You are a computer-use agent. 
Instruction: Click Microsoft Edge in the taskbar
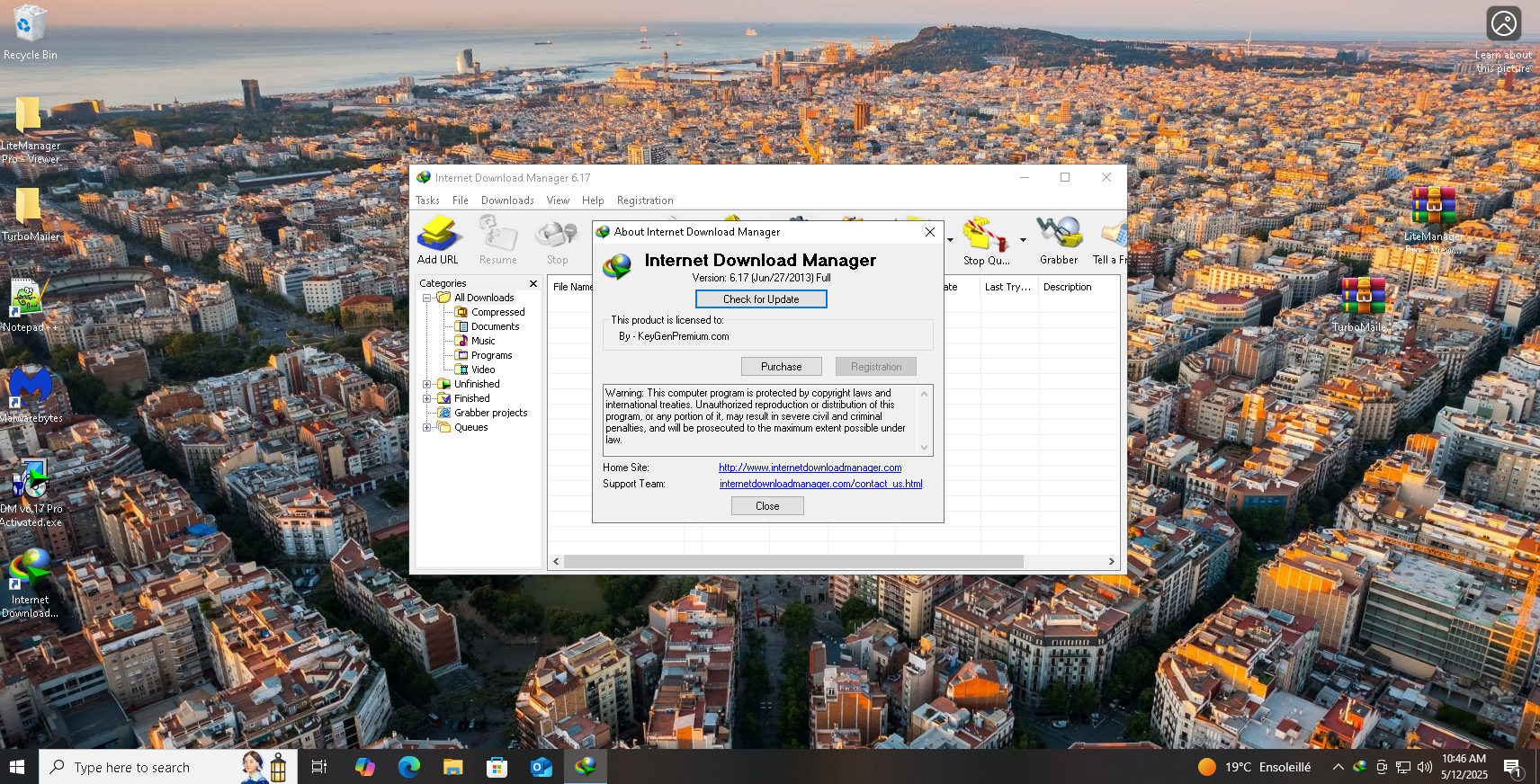(x=409, y=767)
